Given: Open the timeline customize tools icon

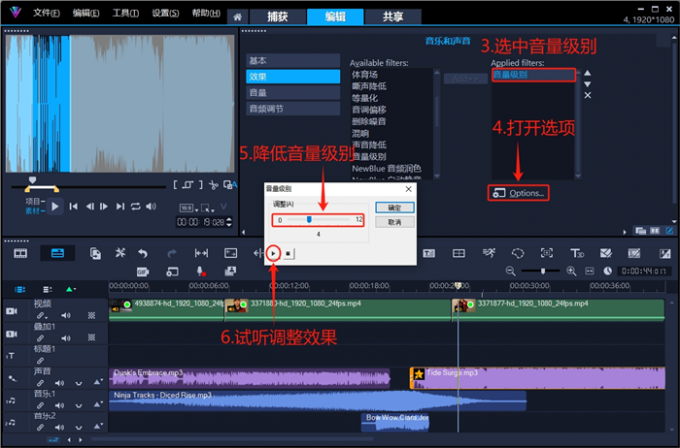Looking at the screenshot, I should click(x=120, y=253).
